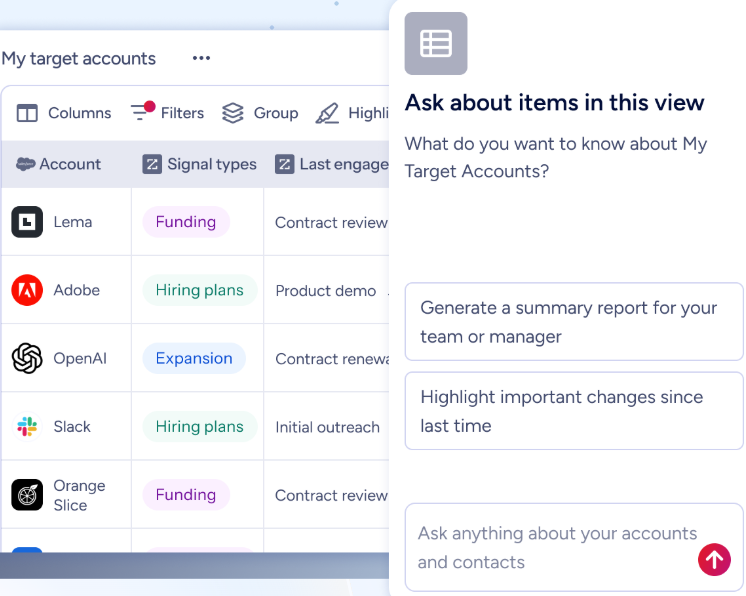
Task: Click the Slack colorful logo
Action: (x=27, y=427)
